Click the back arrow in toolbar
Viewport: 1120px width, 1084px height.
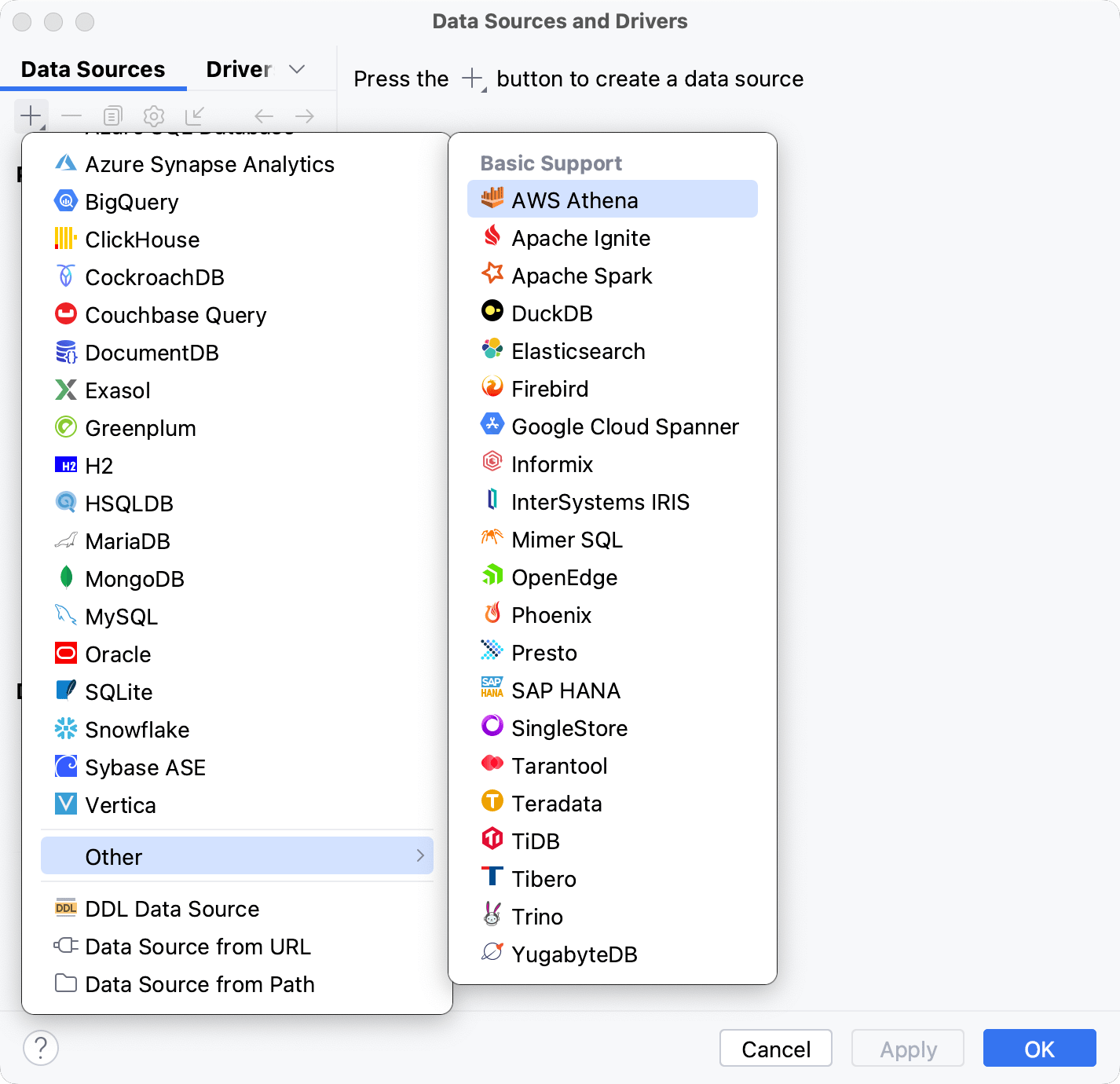[264, 116]
